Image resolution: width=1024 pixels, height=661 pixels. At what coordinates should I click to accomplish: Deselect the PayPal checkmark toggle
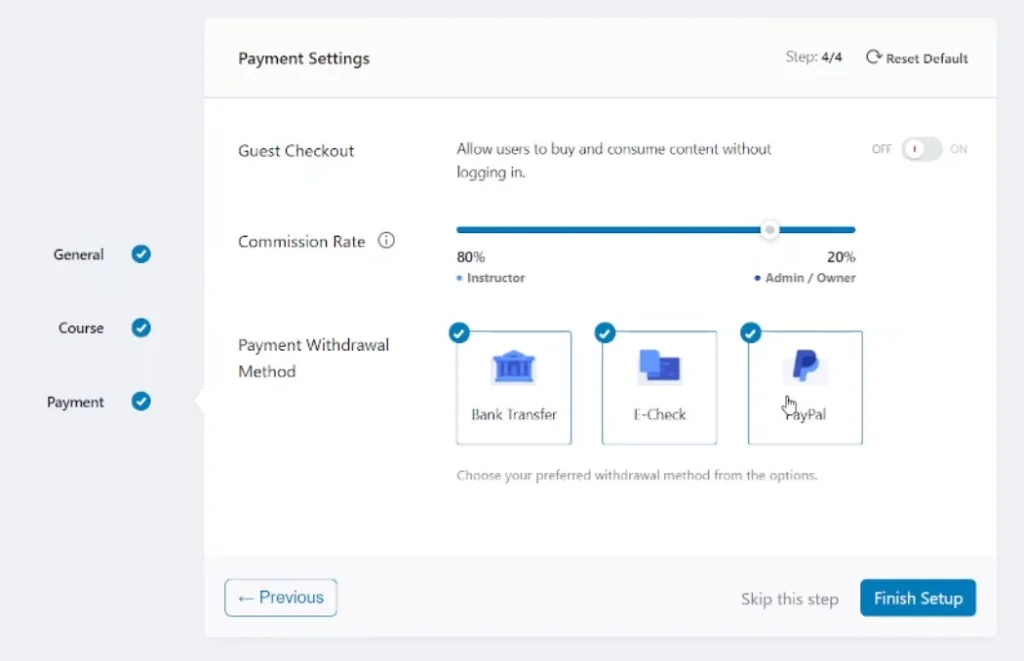tap(750, 332)
